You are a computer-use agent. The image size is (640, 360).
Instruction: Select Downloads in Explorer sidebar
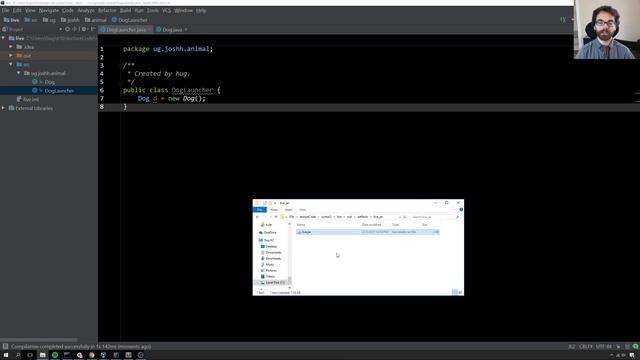click(271, 258)
